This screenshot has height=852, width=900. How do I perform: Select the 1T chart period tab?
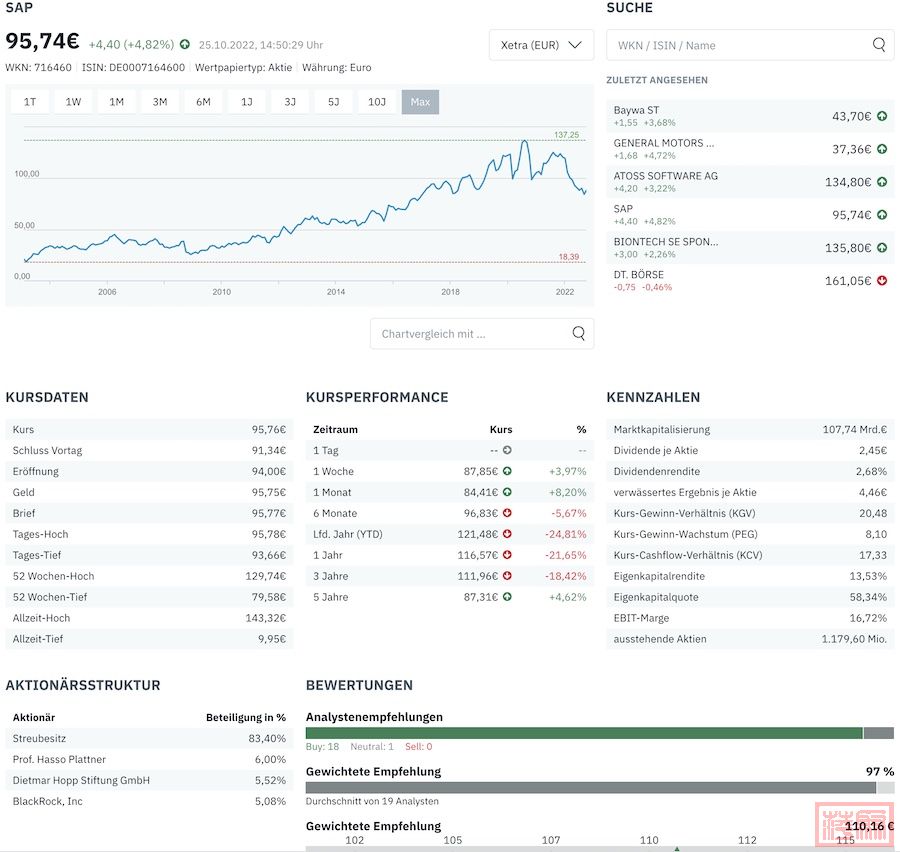pos(30,102)
